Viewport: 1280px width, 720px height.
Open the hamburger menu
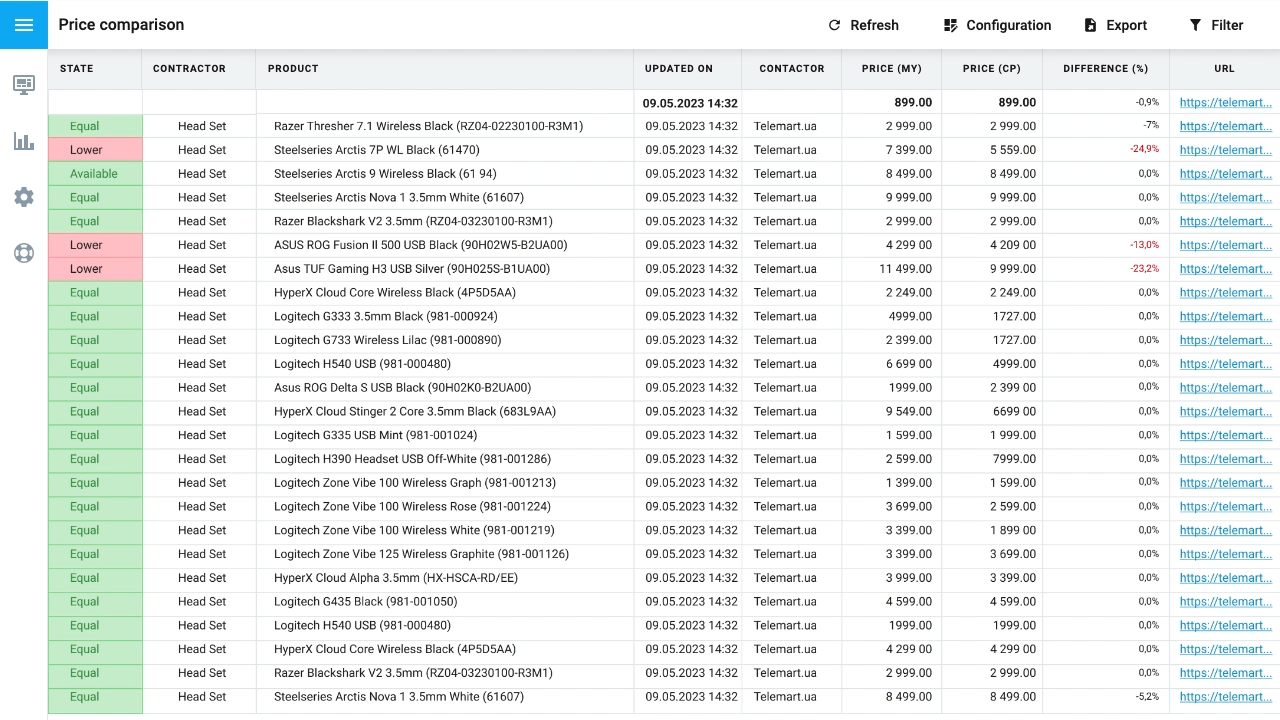(x=24, y=25)
